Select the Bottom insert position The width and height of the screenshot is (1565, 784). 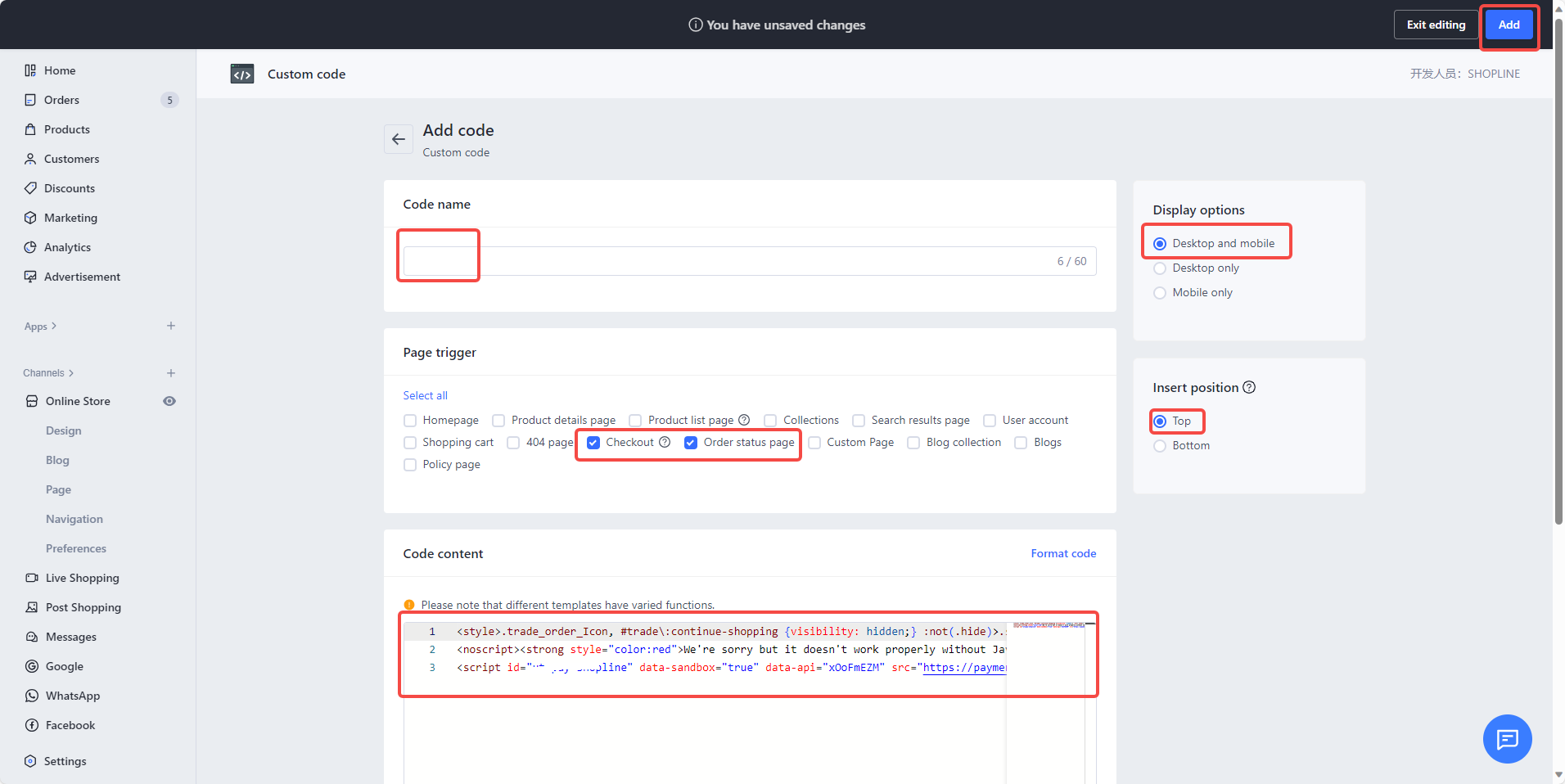pyautogui.click(x=1160, y=446)
